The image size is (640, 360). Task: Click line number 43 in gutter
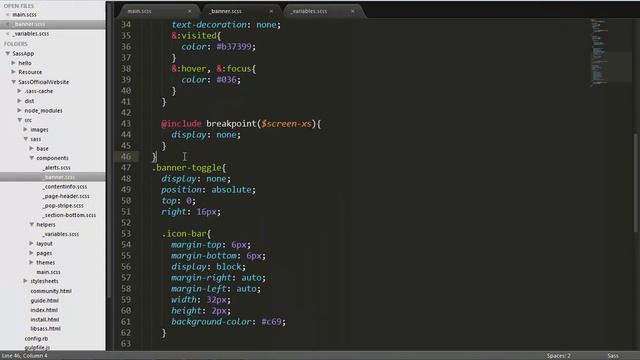point(126,124)
